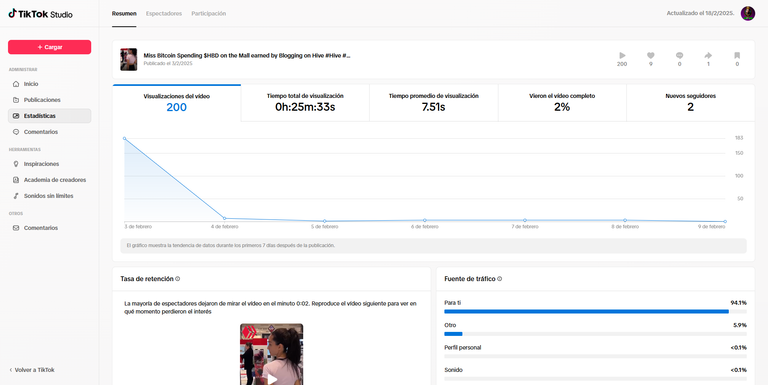
Task: Click the 5 de febrero data point
Action: tap(325, 221)
